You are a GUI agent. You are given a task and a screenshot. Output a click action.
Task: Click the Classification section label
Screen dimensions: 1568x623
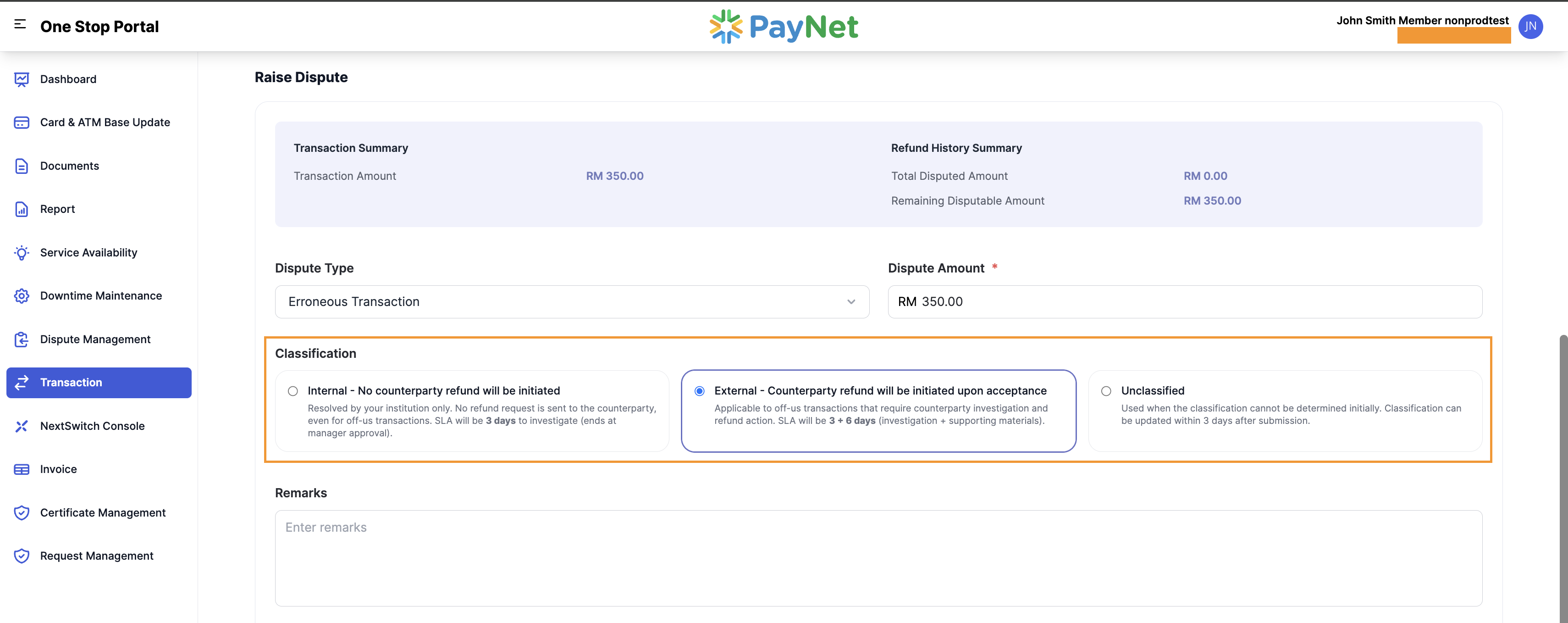click(x=315, y=354)
